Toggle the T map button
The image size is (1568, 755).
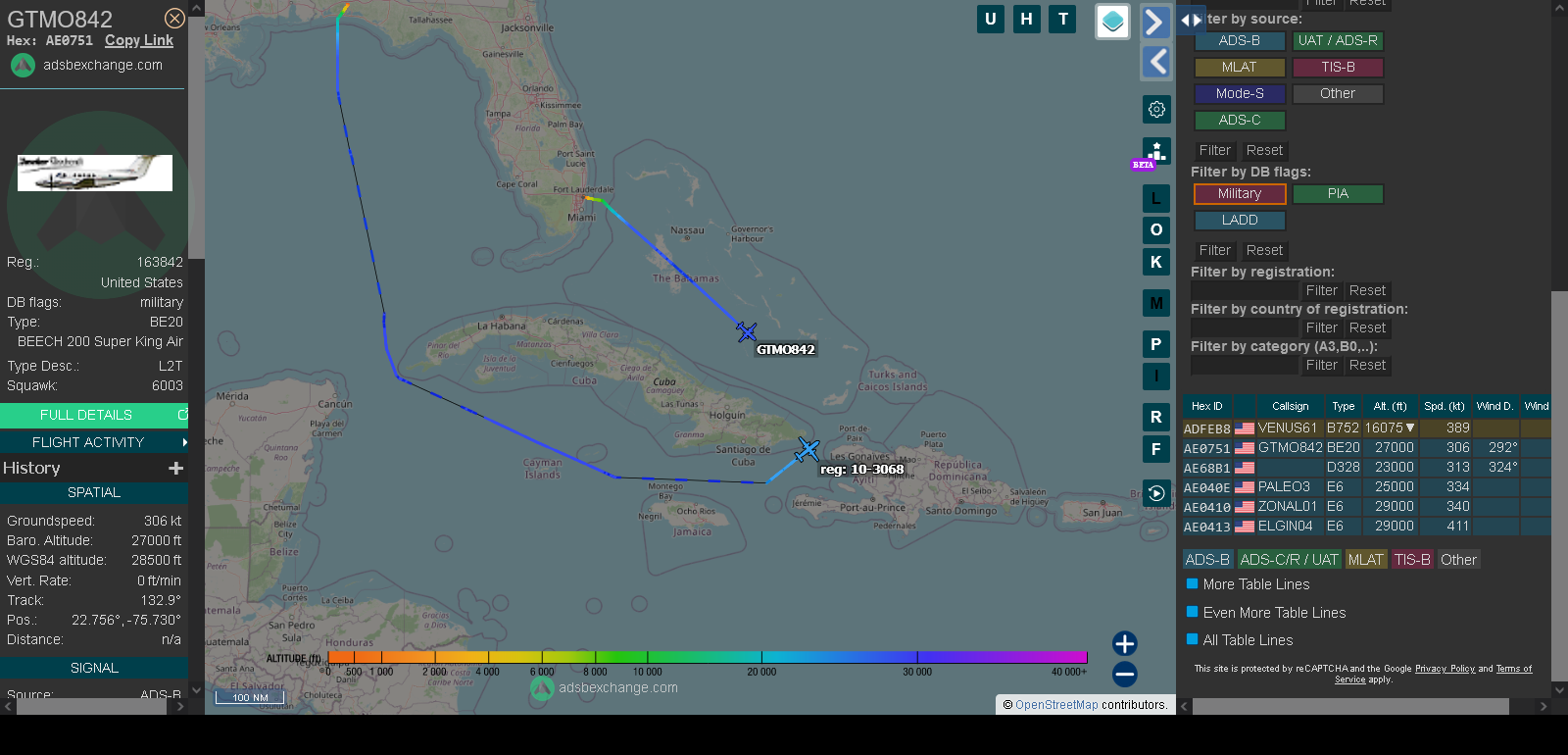[x=1062, y=19]
